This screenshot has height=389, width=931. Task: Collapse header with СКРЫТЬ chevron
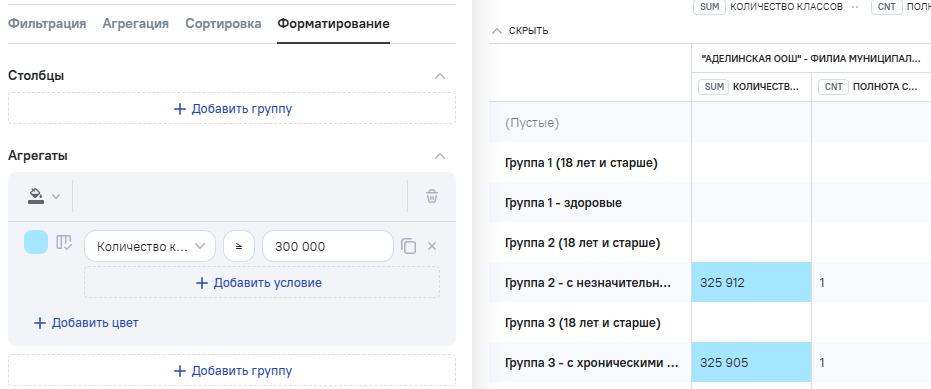coord(520,31)
